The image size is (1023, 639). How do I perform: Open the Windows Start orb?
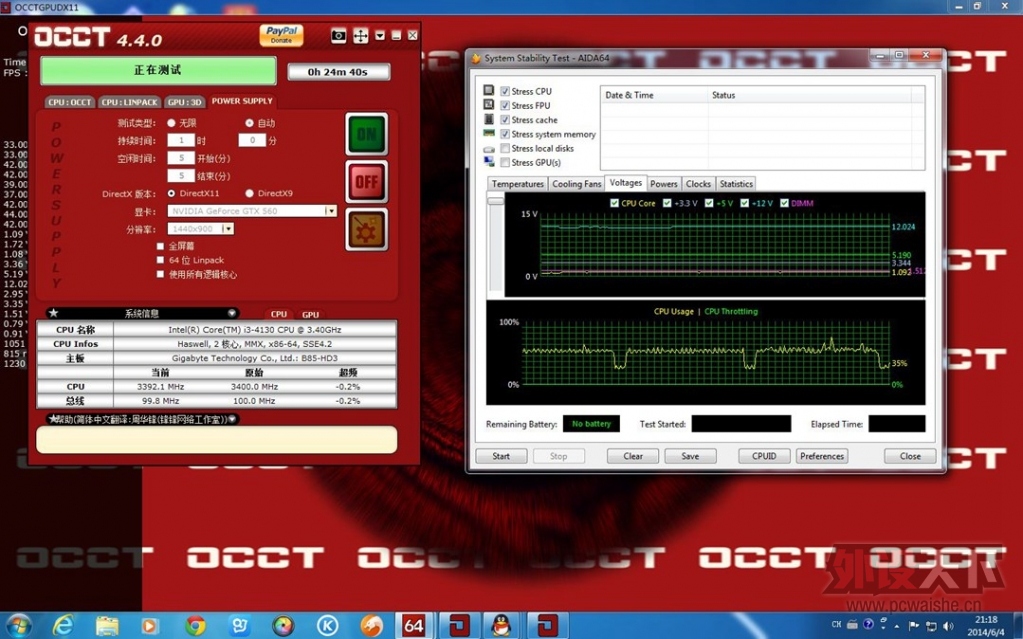pyautogui.click(x=19, y=625)
